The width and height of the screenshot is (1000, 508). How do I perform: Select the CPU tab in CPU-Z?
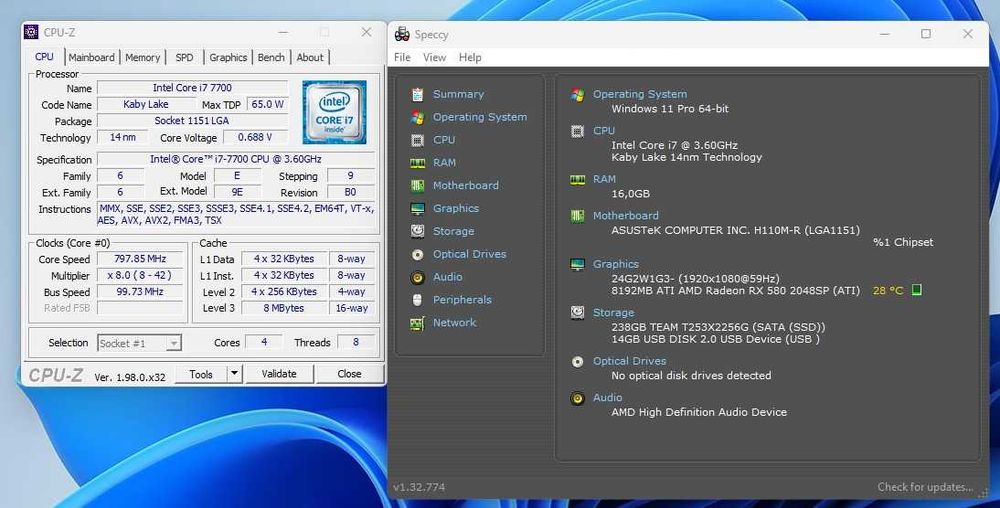45,57
